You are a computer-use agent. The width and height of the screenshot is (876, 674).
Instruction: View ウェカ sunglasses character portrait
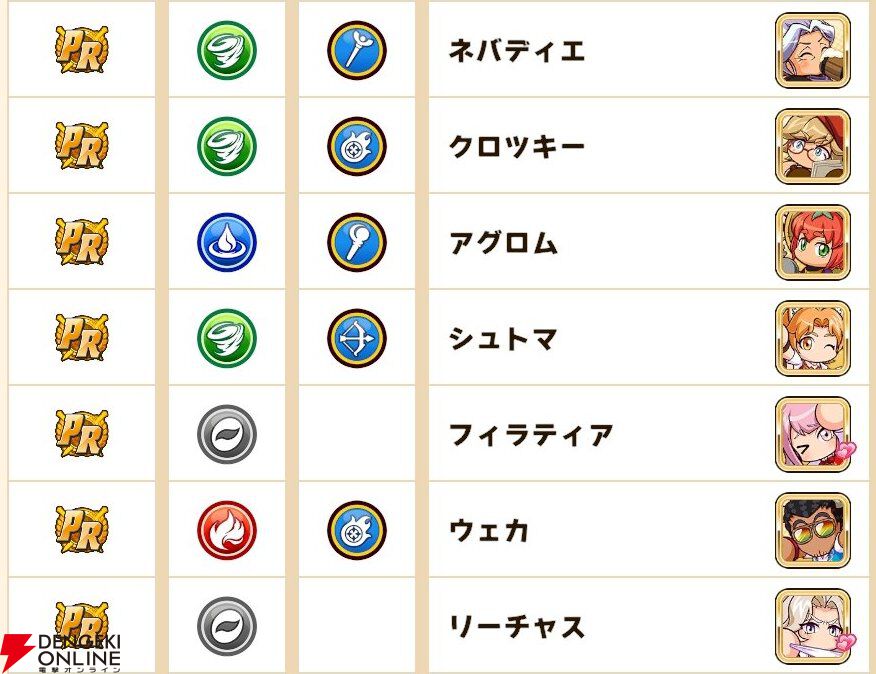812,530
